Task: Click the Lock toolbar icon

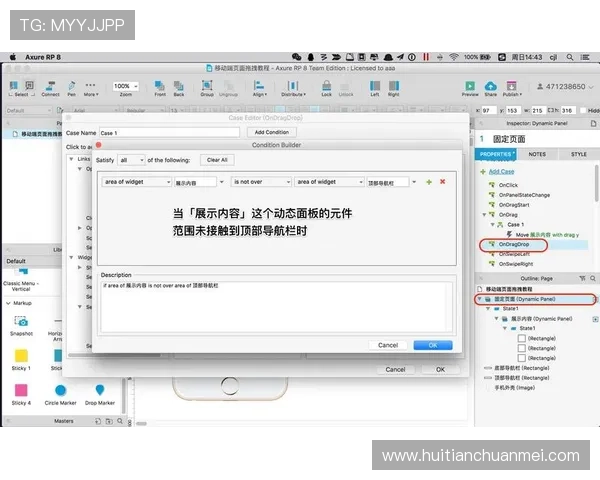Action: tap(326, 88)
